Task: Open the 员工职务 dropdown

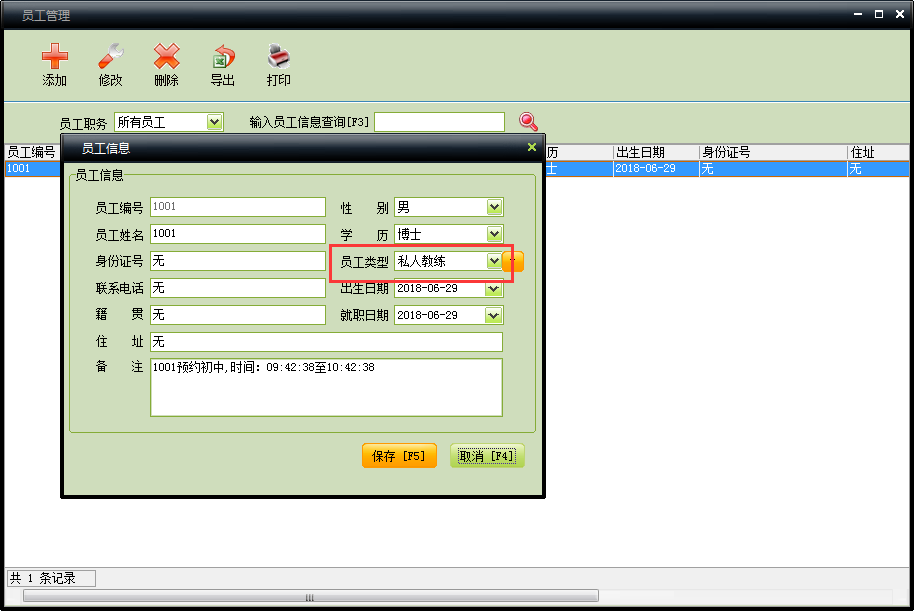Action: point(214,122)
